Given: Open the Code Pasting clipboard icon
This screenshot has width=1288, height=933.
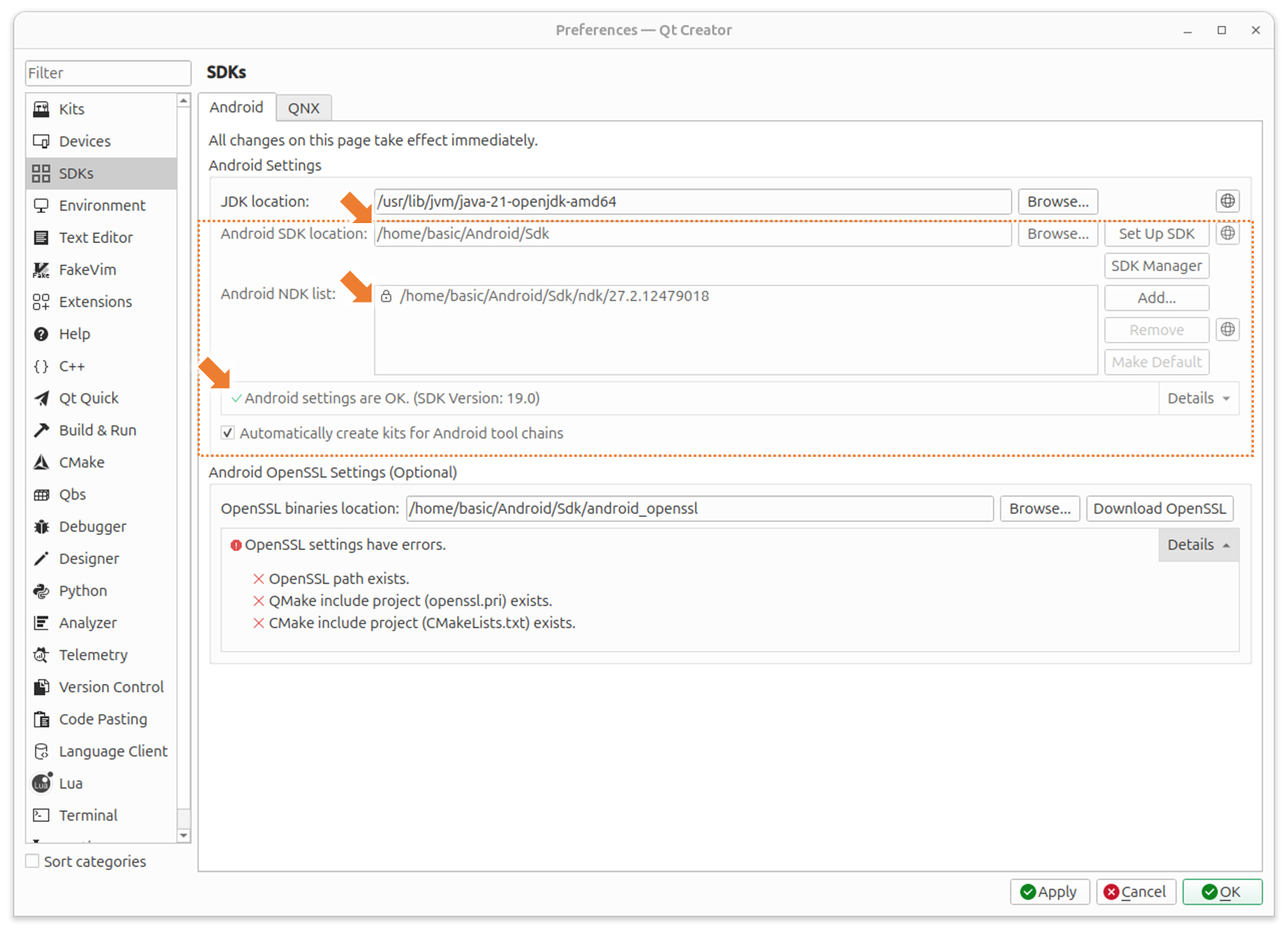Looking at the screenshot, I should click(x=41, y=720).
